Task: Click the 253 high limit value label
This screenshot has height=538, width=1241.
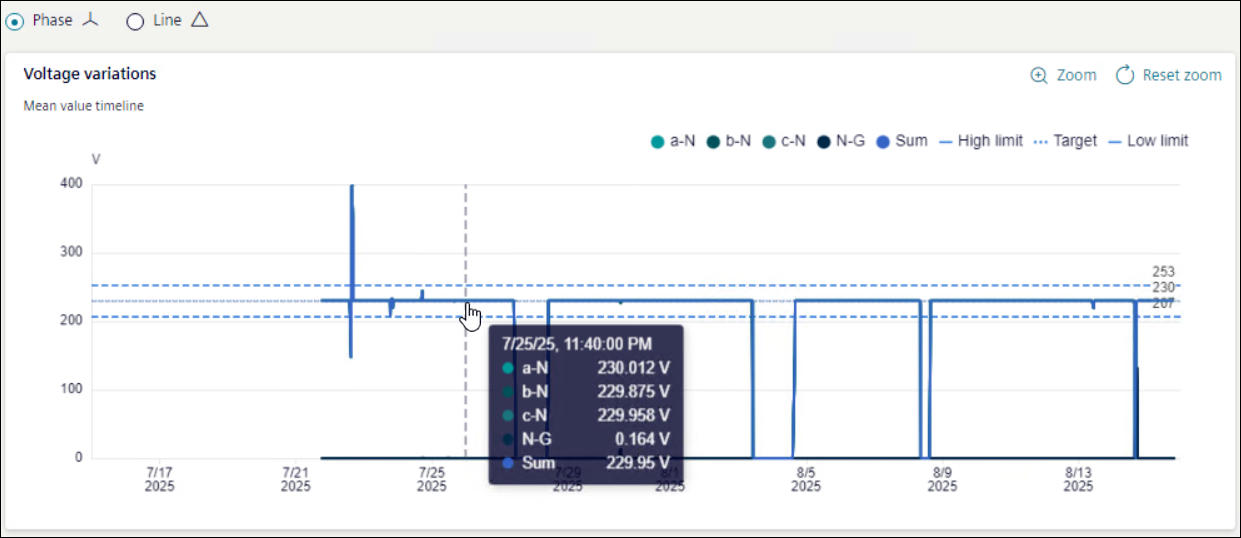Action: click(1163, 271)
